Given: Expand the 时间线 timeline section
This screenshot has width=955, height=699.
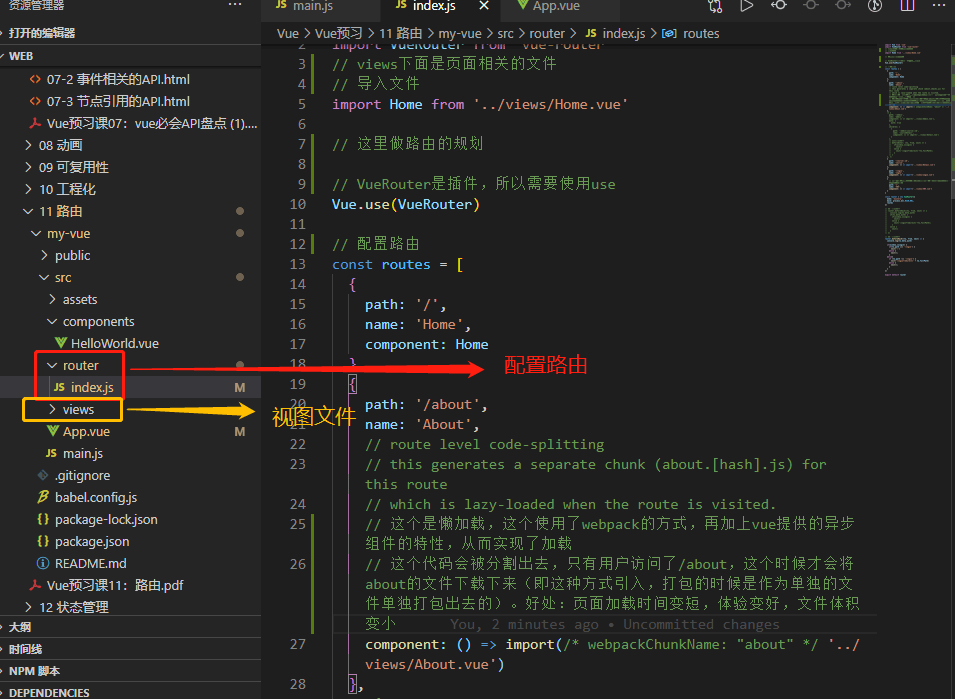Looking at the screenshot, I should pyautogui.click(x=130, y=649).
